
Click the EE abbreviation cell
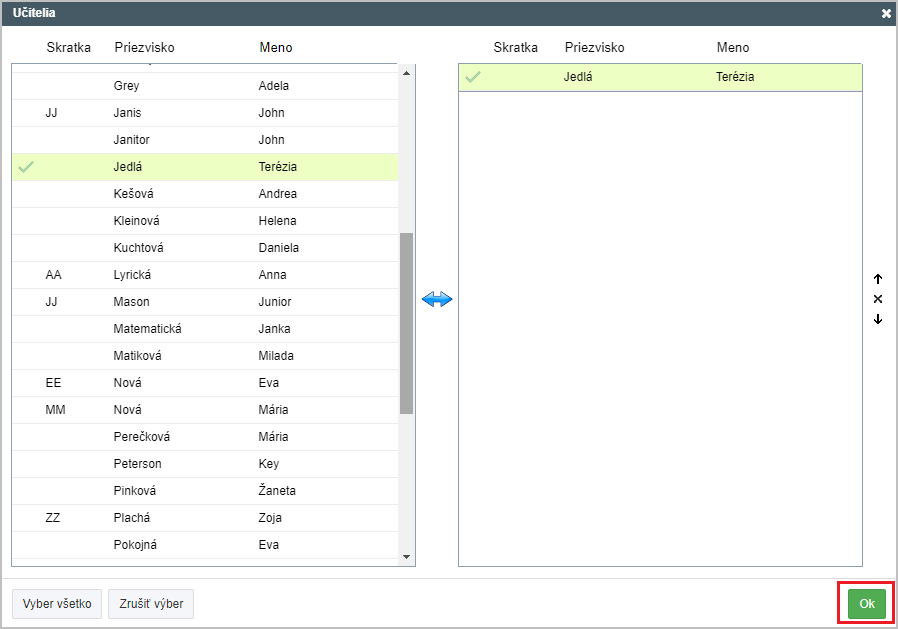53,383
